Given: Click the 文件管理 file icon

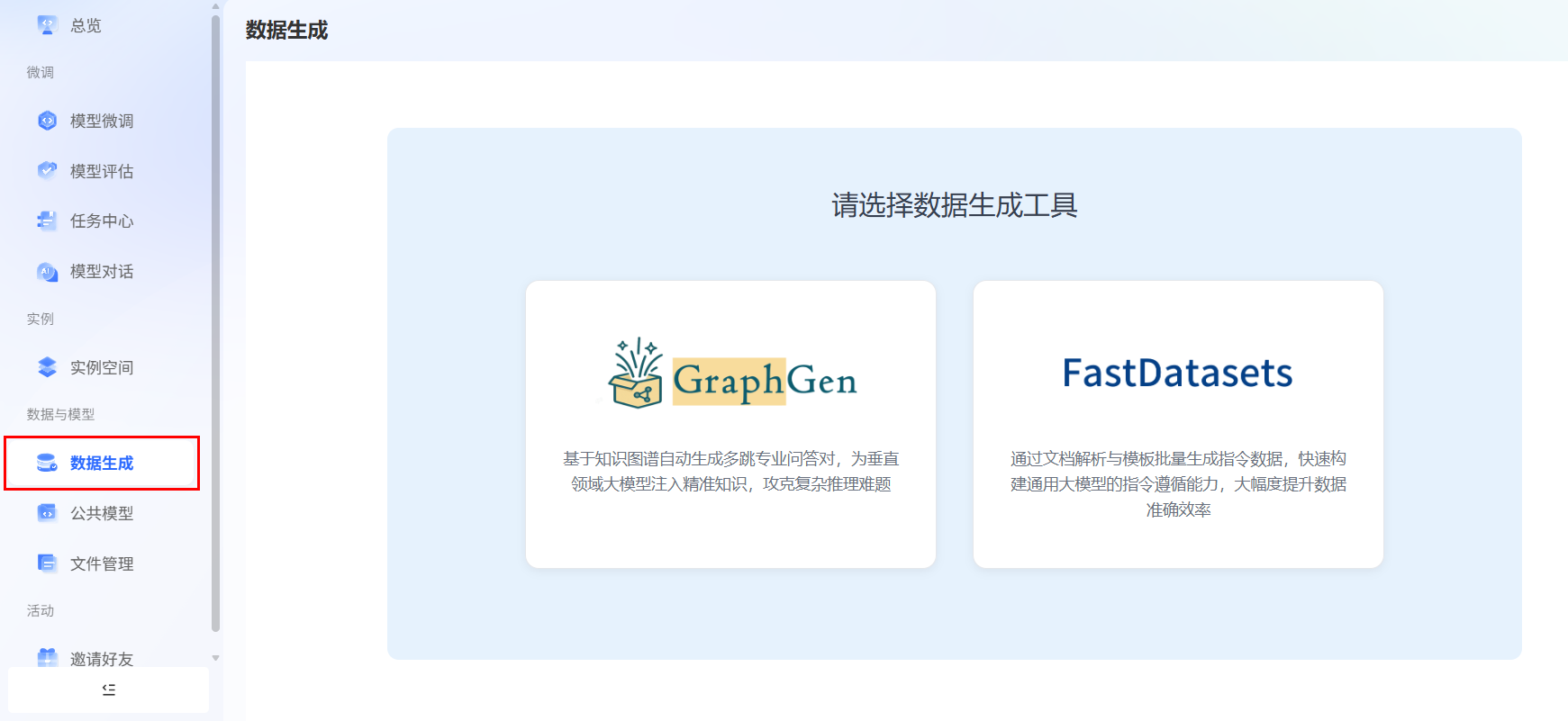Looking at the screenshot, I should point(47,563).
